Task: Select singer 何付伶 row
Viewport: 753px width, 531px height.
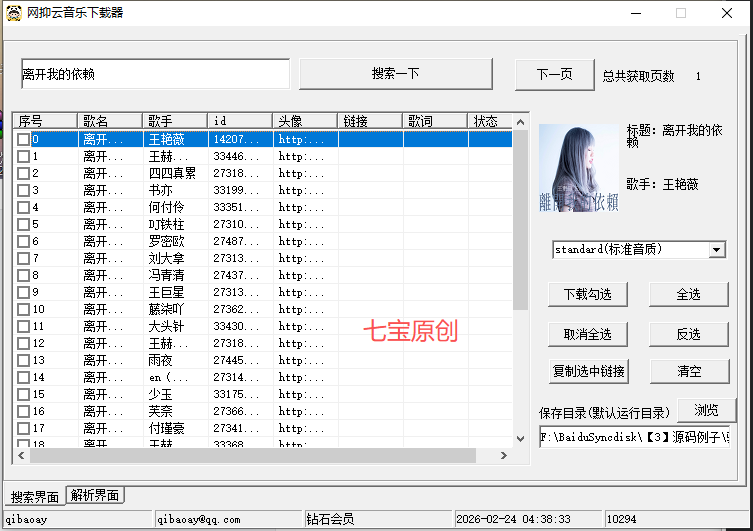Action: pos(166,207)
